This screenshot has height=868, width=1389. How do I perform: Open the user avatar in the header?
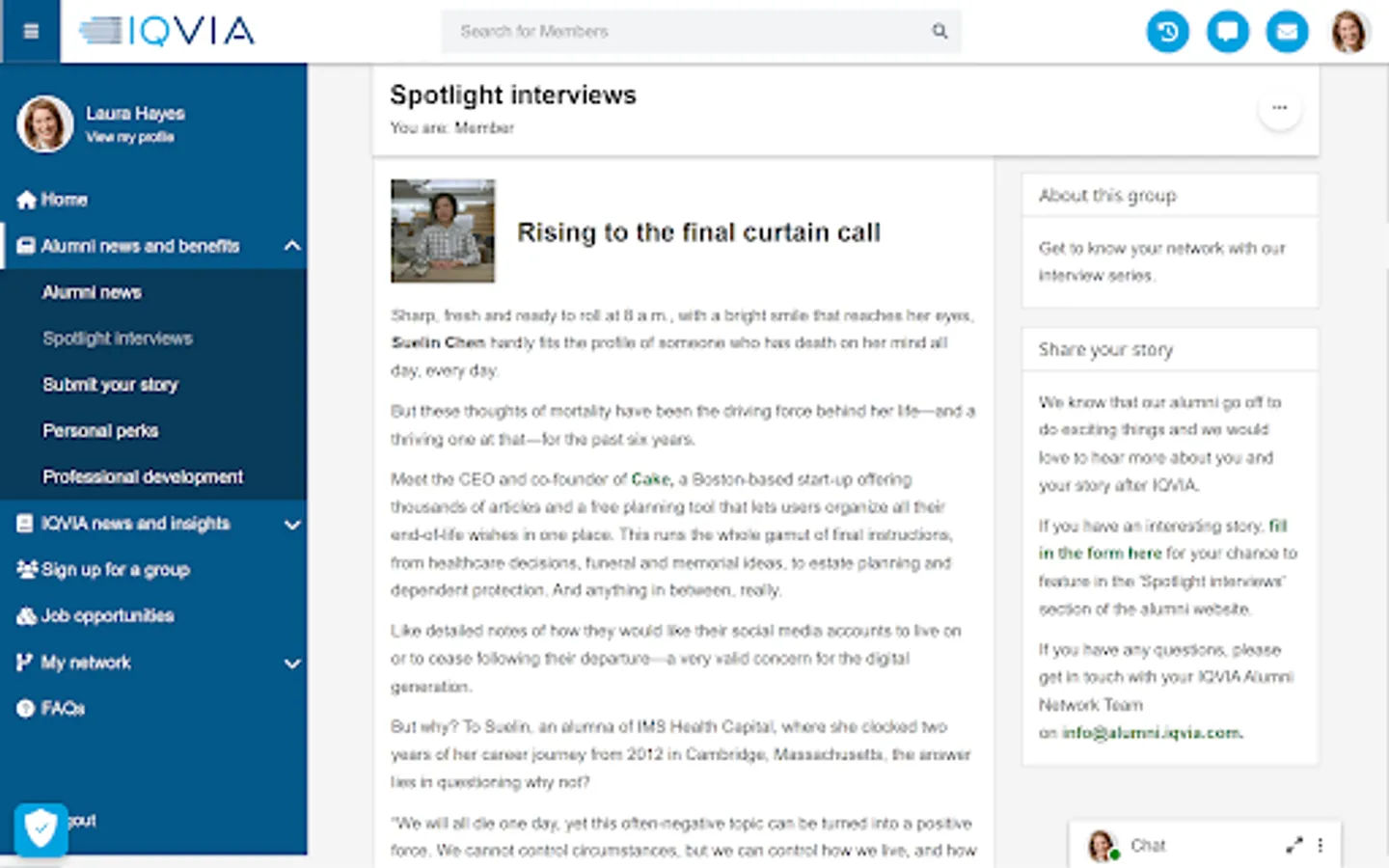[x=1349, y=32]
